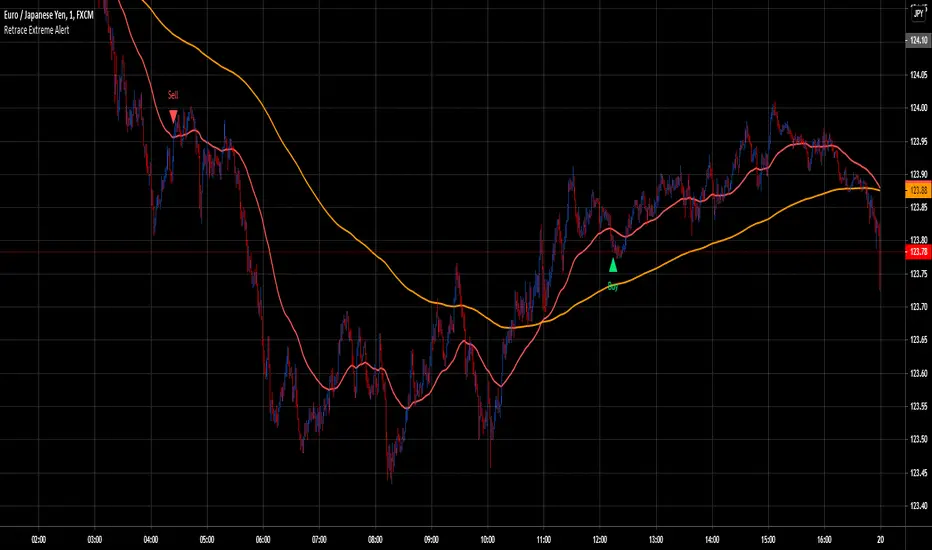Click the 20 date label on time axis

coord(880,540)
